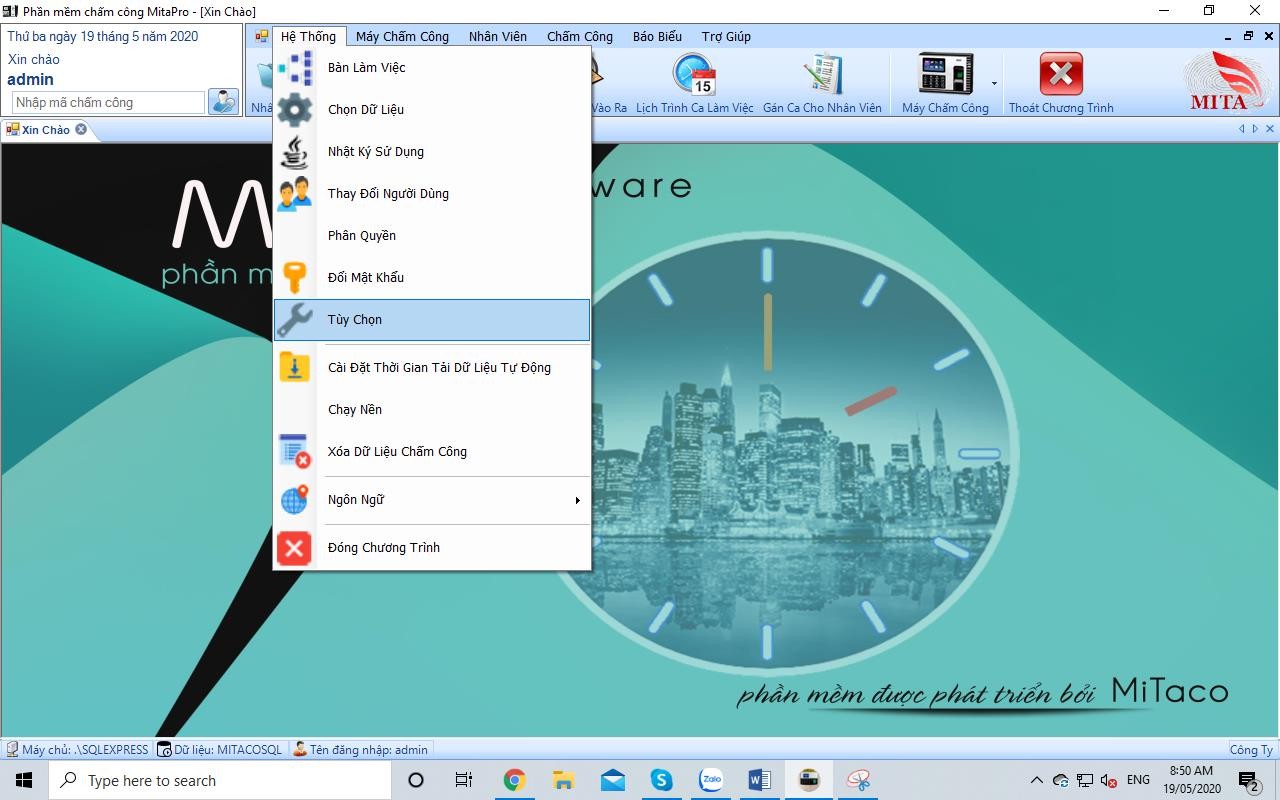The width and height of the screenshot is (1280, 800).
Task: Expand the Ngôn Ngữ submenu arrow
Action: coord(577,500)
